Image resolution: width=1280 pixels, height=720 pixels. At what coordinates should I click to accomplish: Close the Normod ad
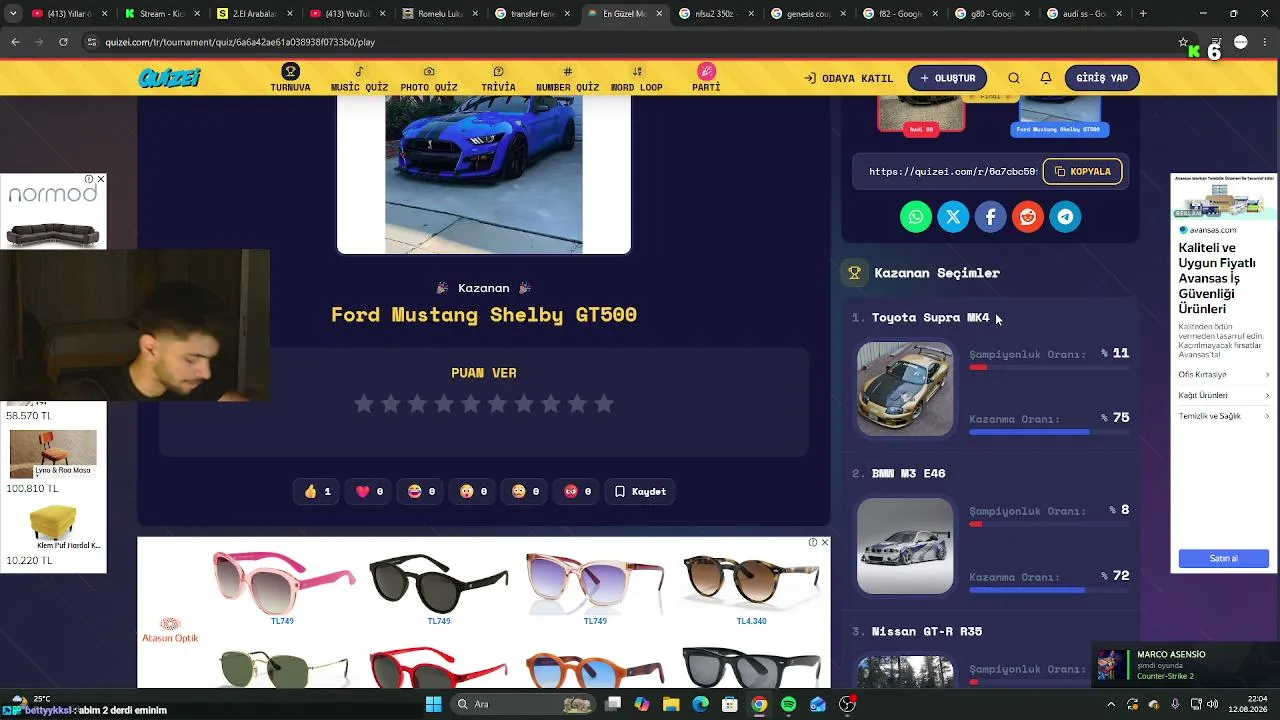(x=100, y=179)
